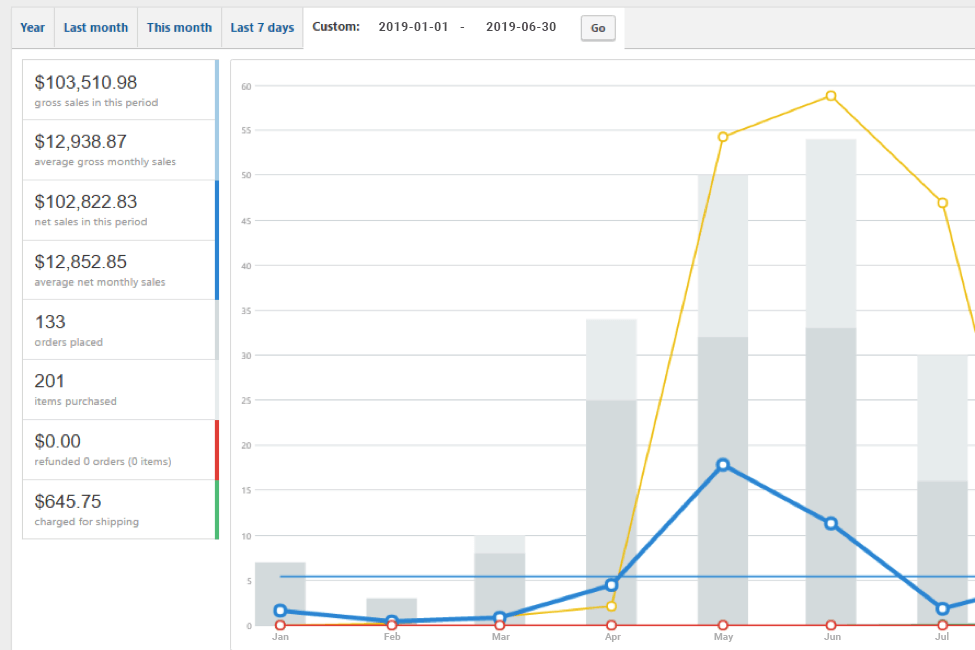Show the Last 7 days report
This screenshot has height=650, width=975.
pos(262,28)
